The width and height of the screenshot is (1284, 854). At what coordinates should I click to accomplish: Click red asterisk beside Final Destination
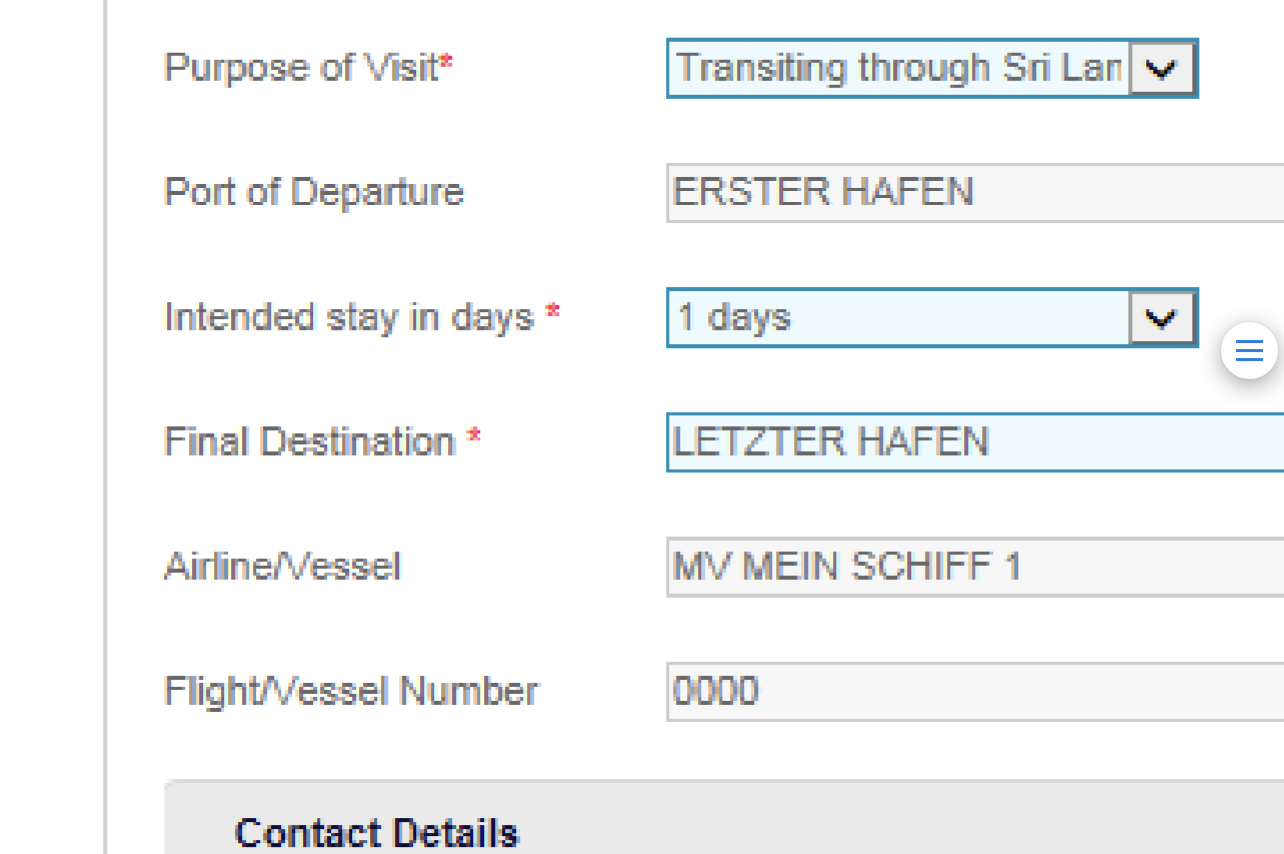pos(473,438)
